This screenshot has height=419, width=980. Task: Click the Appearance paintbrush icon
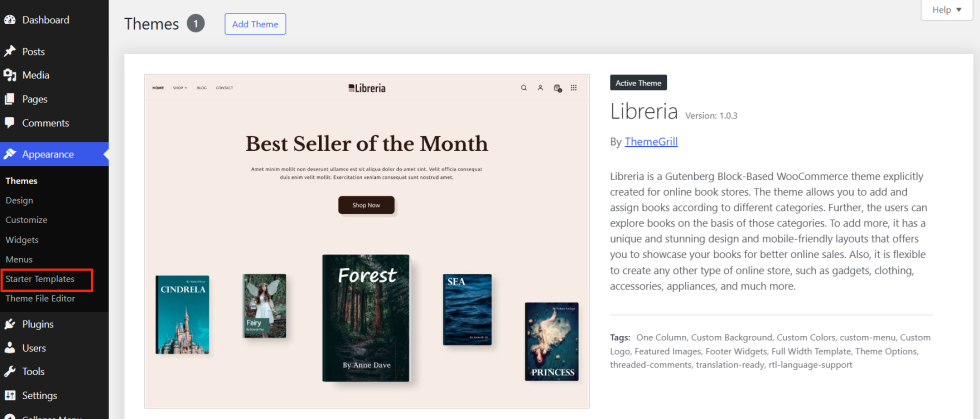coord(10,155)
